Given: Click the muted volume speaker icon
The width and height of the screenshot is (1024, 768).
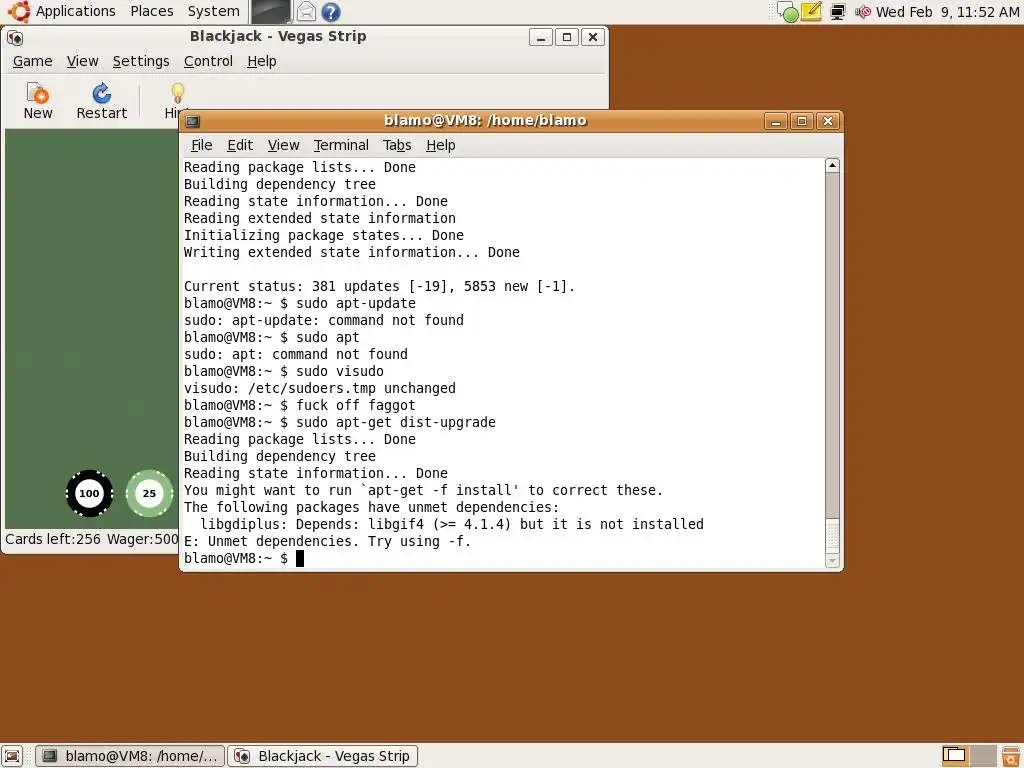Looking at the screenshot, I should pyautogui.click(x=863, y=12).
